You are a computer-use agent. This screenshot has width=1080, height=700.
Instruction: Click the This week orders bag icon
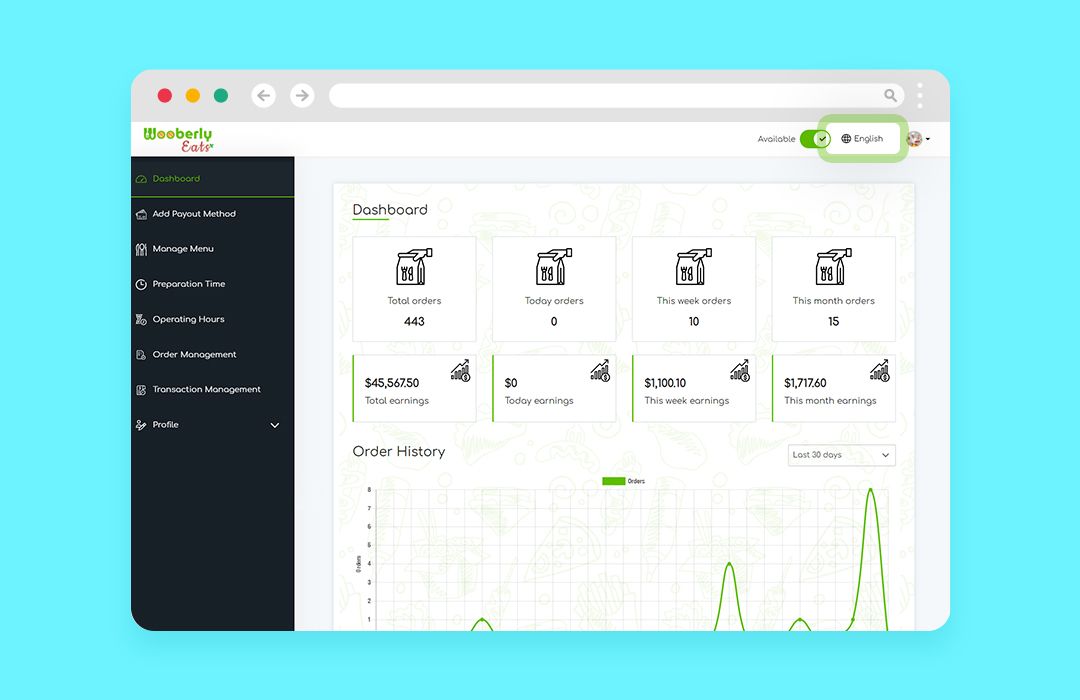(x=694, y=267)
